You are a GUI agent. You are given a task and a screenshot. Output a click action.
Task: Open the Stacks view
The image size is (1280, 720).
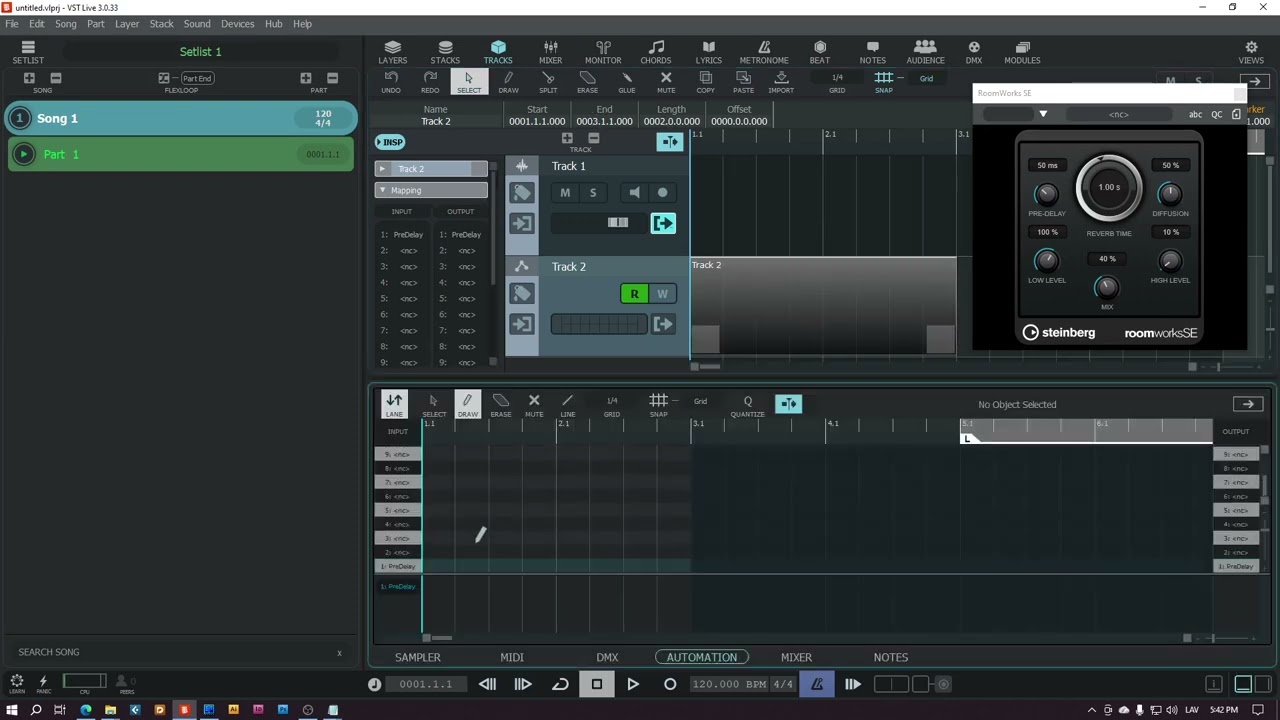click(x=445, y=52)
